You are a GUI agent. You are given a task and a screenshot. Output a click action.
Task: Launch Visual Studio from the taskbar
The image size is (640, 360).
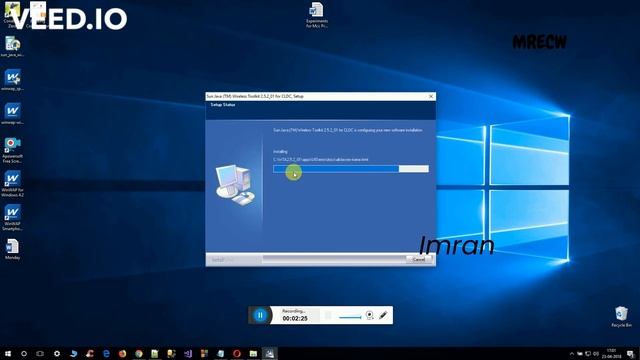pyautogui.click(x=188, y=353)
